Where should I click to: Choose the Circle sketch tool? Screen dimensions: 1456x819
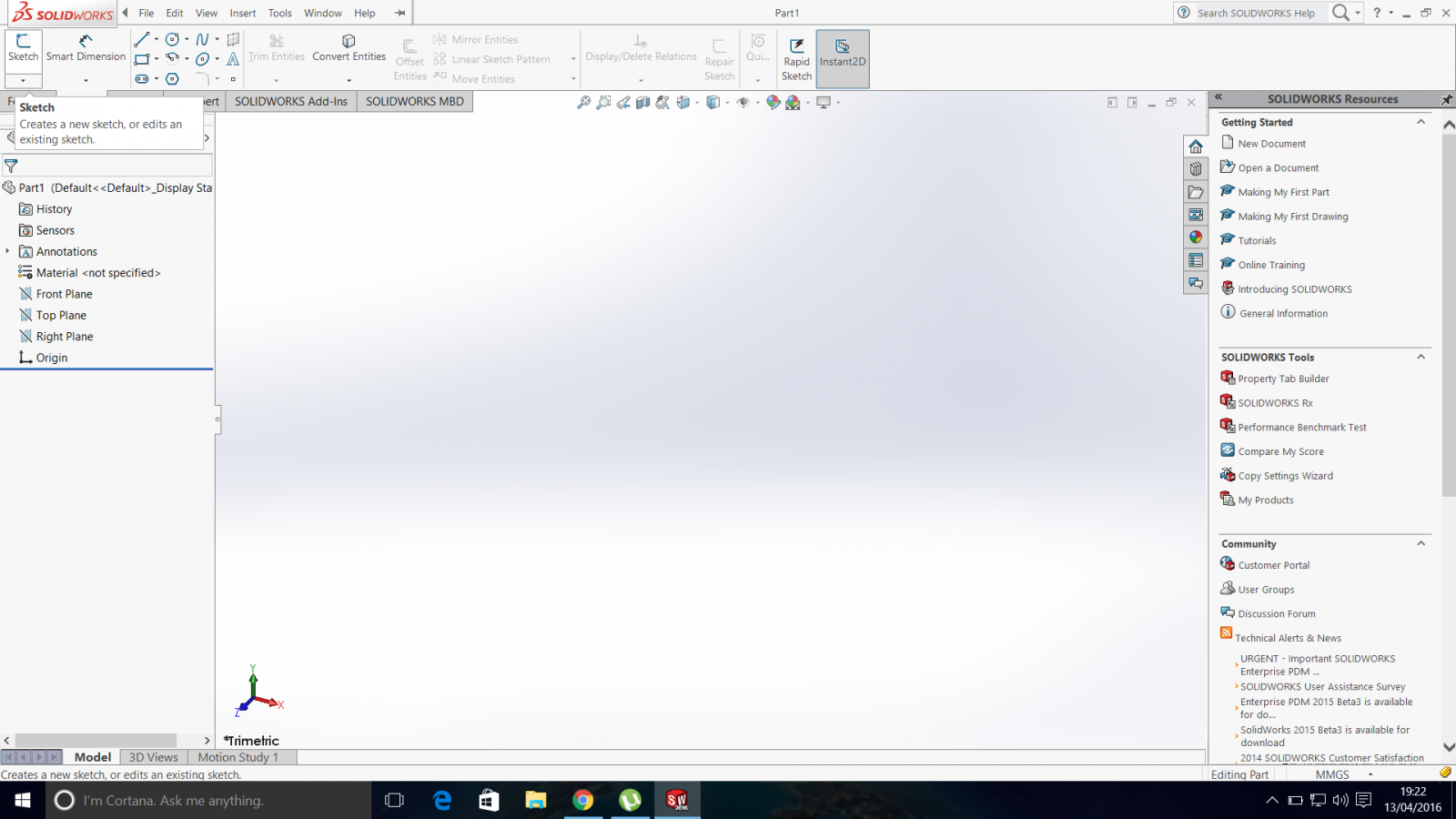(x=172, y=39)
